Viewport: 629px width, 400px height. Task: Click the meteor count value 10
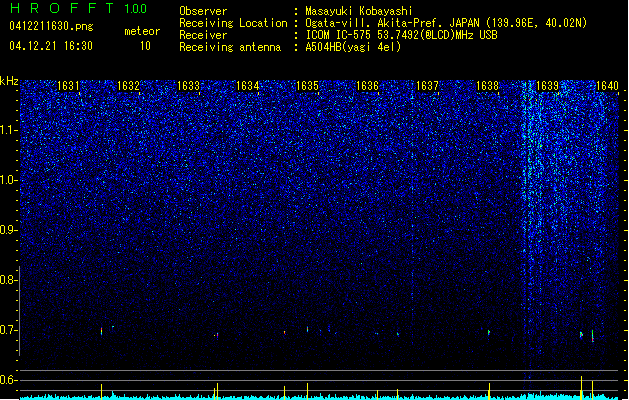pos(145,46)
